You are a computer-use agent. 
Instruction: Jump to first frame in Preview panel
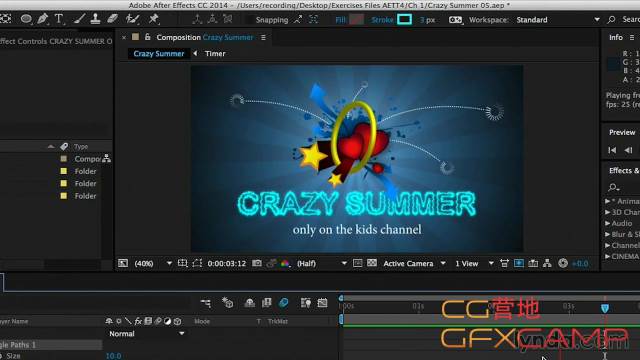click(612, 150)
